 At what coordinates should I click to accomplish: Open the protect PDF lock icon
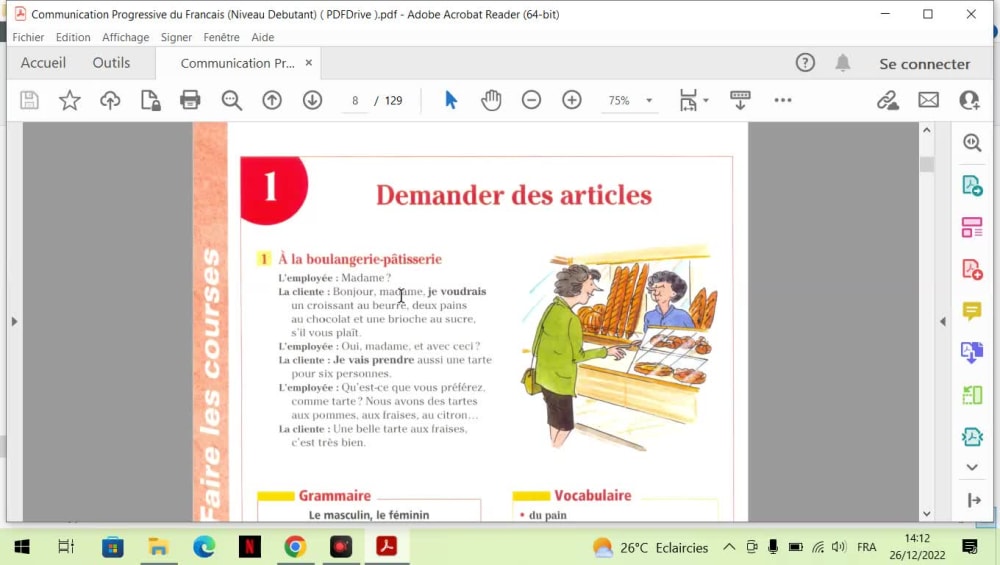[151, 100]
